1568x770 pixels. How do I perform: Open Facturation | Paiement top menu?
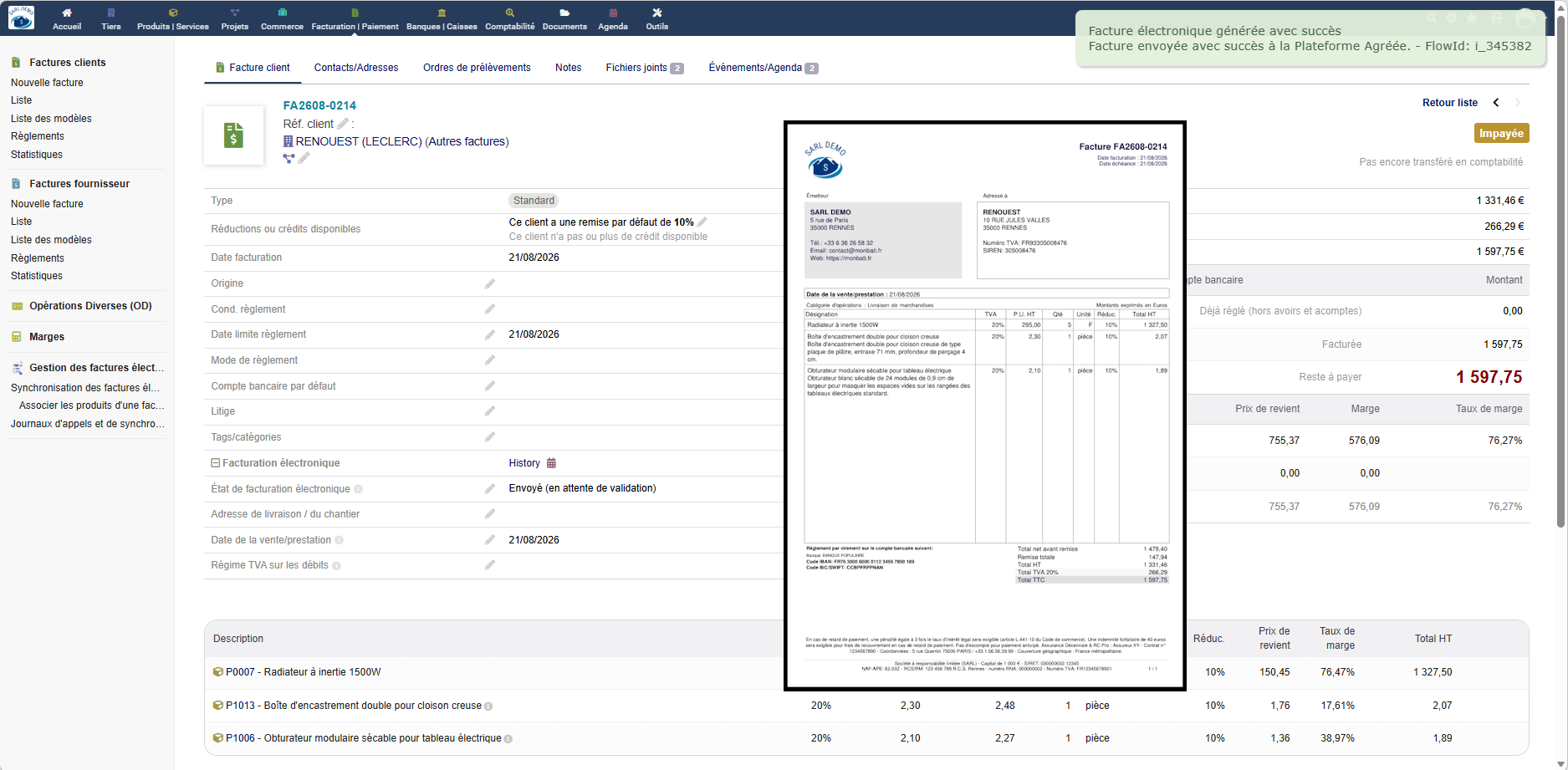point(355,18)
